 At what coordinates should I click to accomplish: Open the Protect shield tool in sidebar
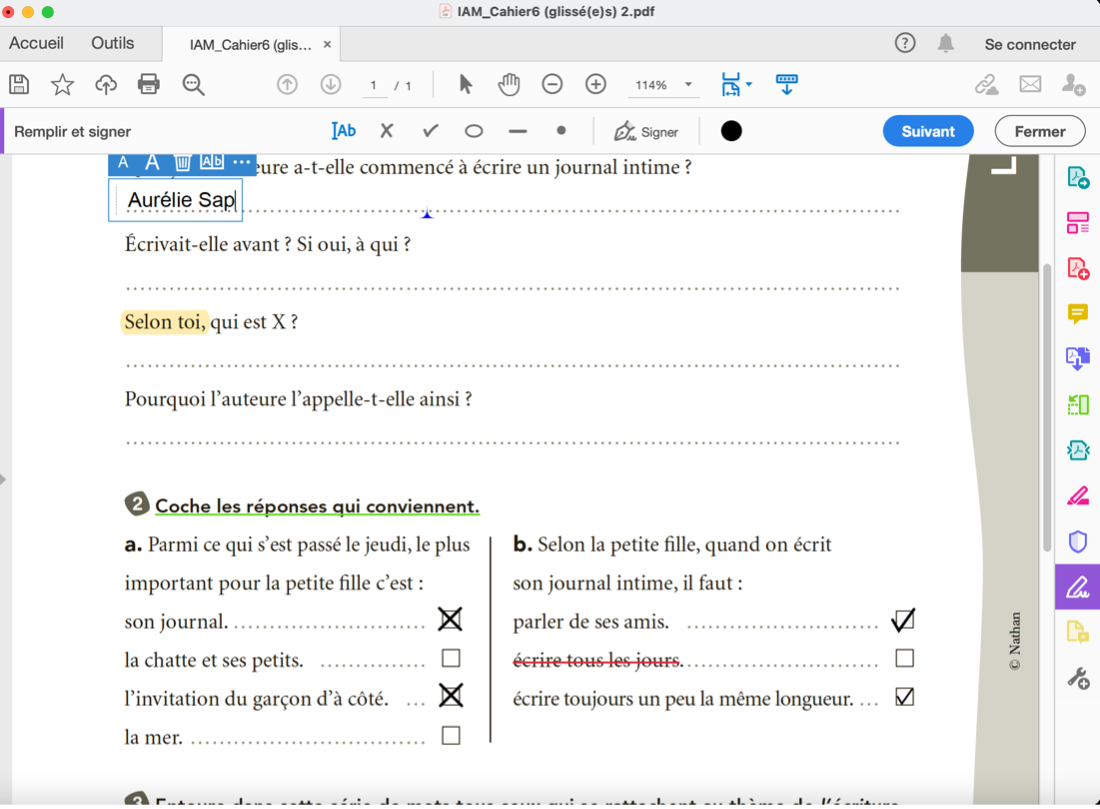tap(1078, 542)
